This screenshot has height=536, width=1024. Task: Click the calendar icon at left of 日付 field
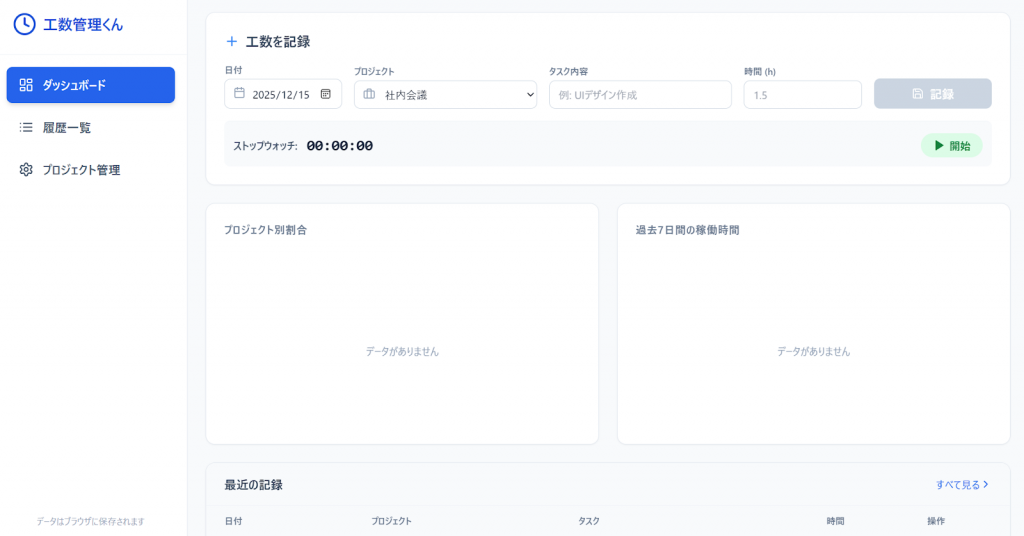[239, 93]
